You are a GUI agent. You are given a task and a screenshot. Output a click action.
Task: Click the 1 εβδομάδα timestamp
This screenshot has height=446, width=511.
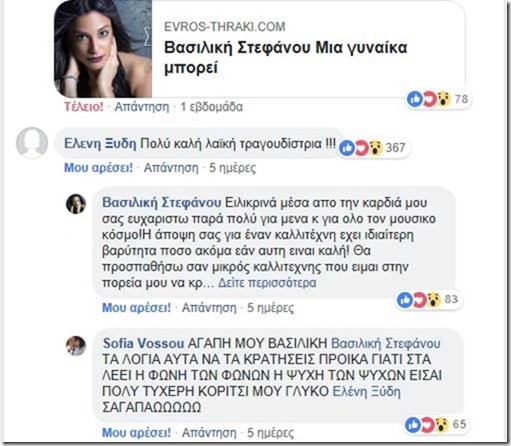[x=212, y=107]
